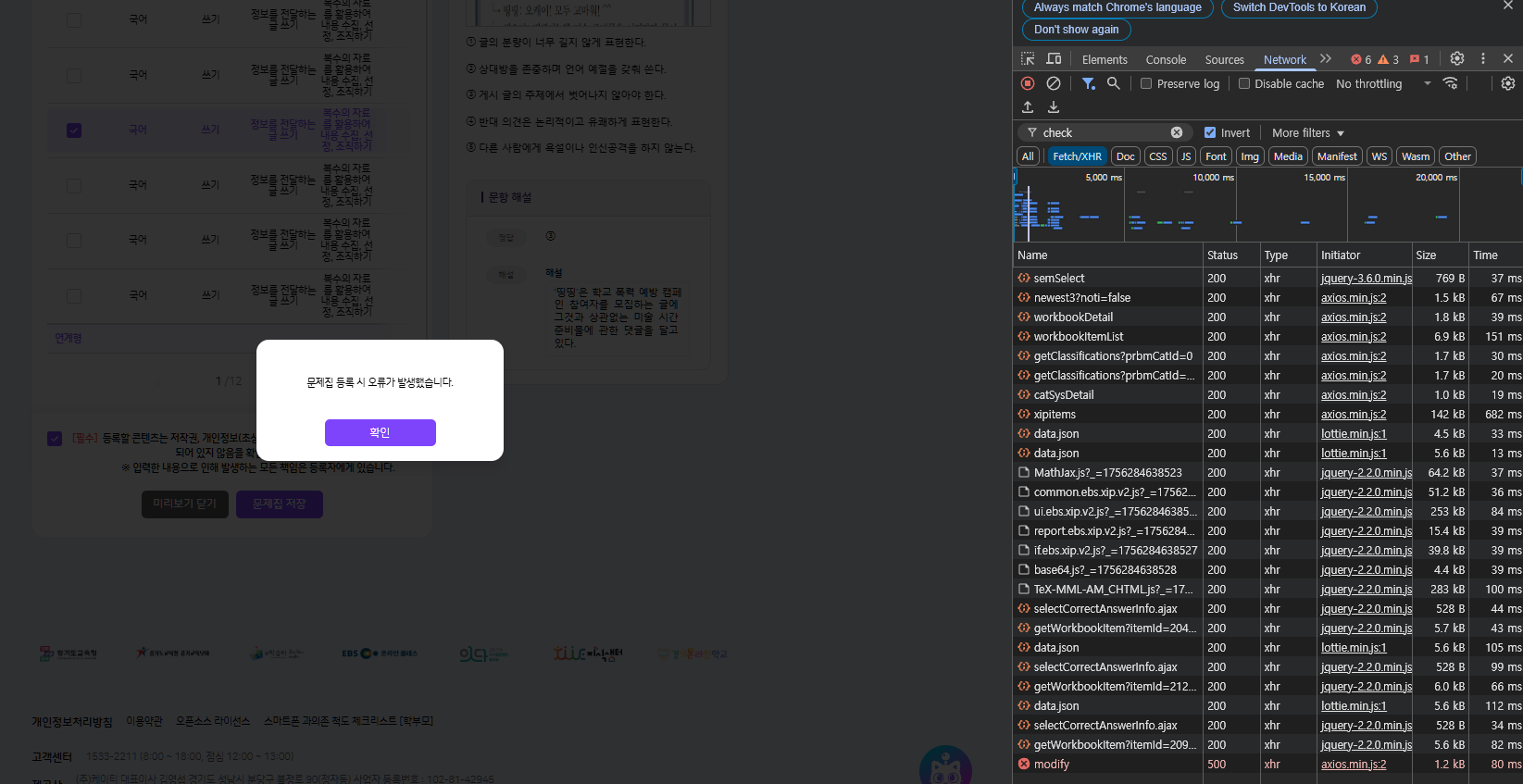The image size is (1523, 784).
Task: Activate the inspect element picker in DevTools
Action: (1028, 59)
